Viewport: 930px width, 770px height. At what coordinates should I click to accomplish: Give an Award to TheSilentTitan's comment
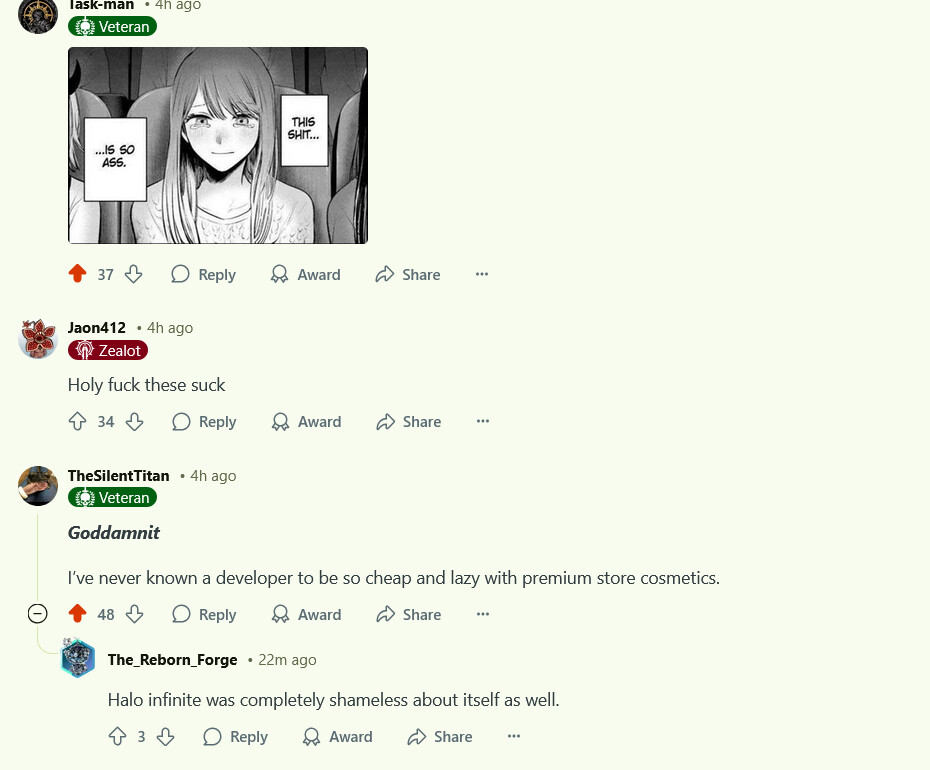coord(306,614)
